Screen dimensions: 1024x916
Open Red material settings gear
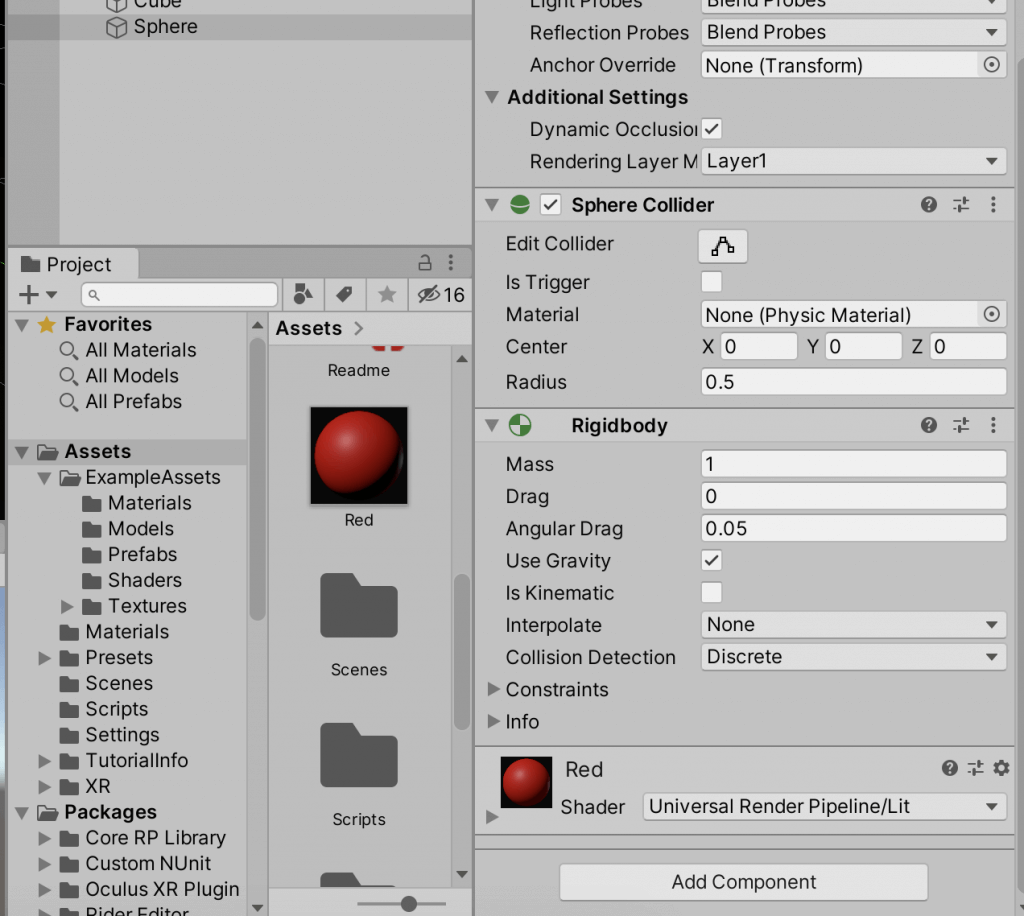tap(1001, 768)
